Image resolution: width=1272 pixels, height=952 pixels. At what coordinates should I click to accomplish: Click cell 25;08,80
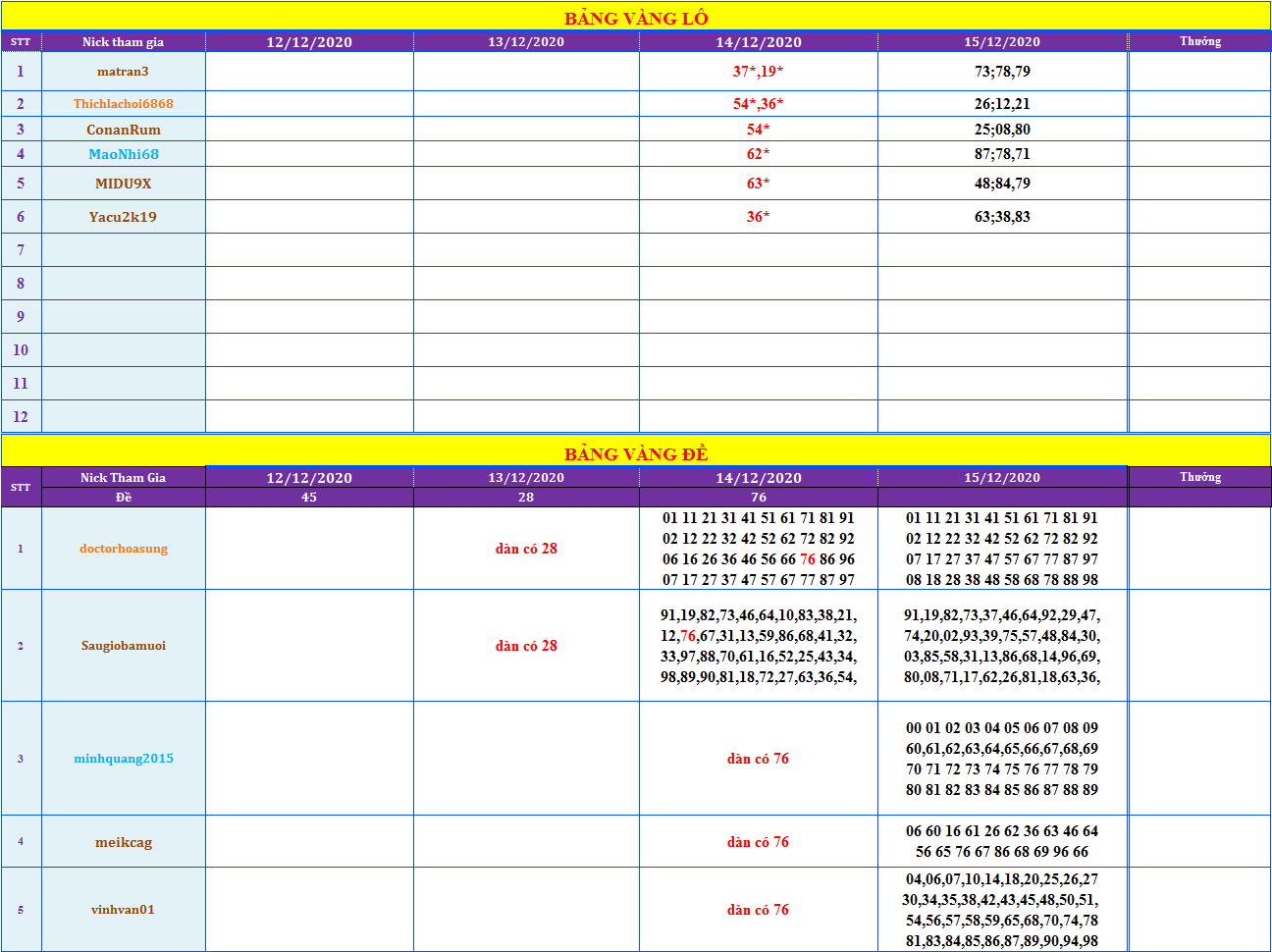click(1002, 130)
